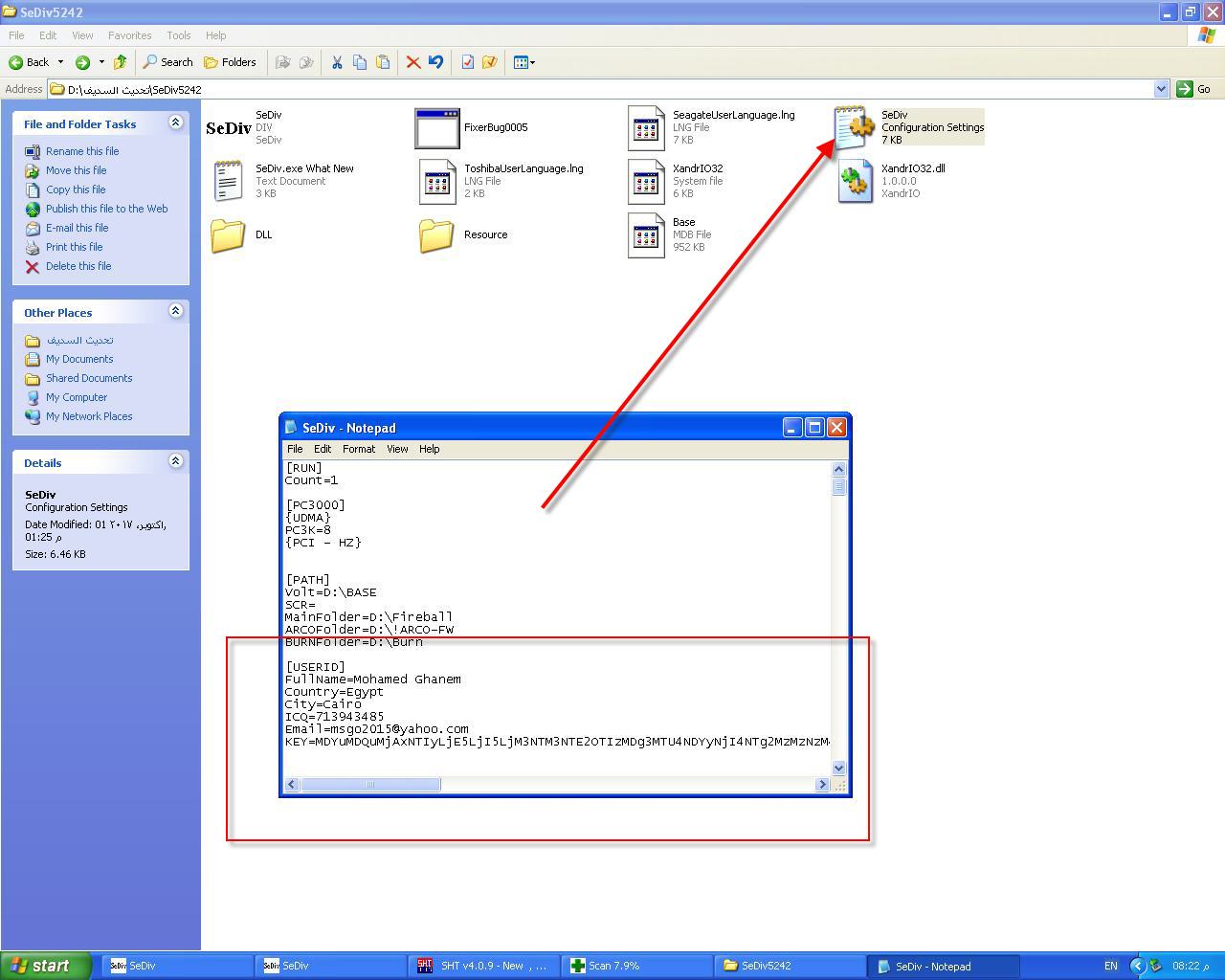Open the Back history dropdown arrow
The image size is (1225, 980).
point(60,62)
